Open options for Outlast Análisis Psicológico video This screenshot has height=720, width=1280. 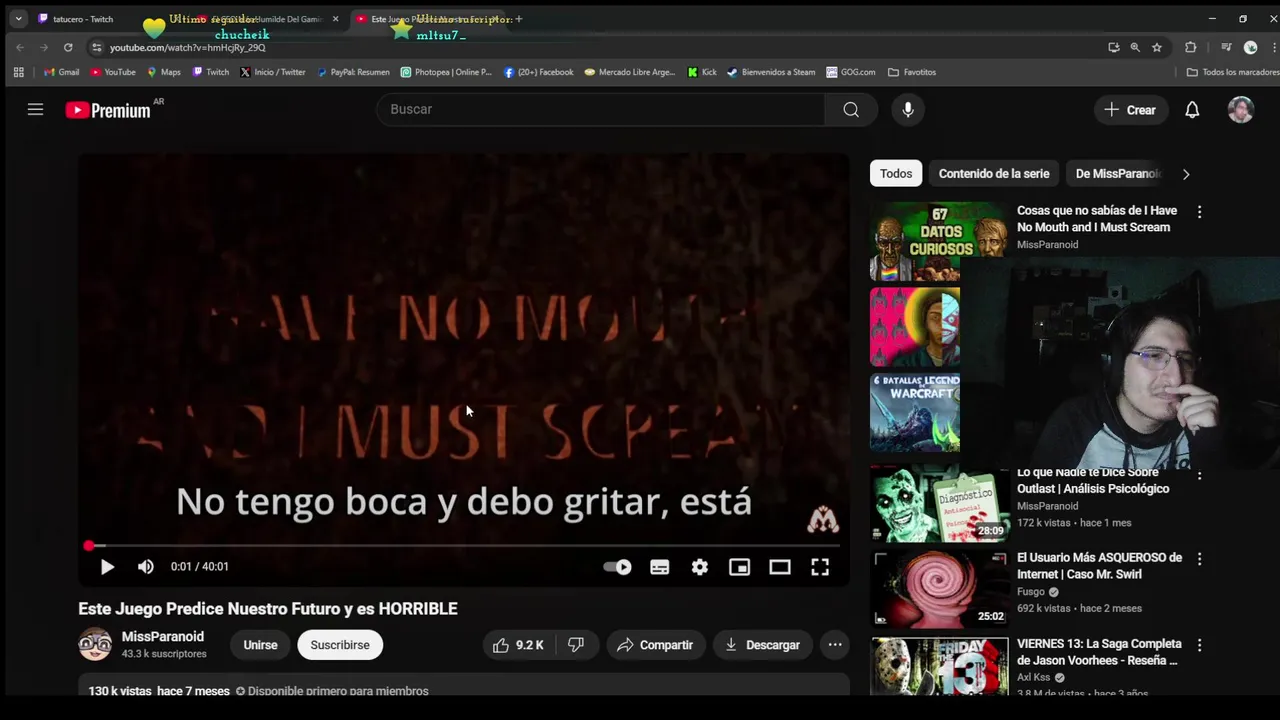[1199, 476]
